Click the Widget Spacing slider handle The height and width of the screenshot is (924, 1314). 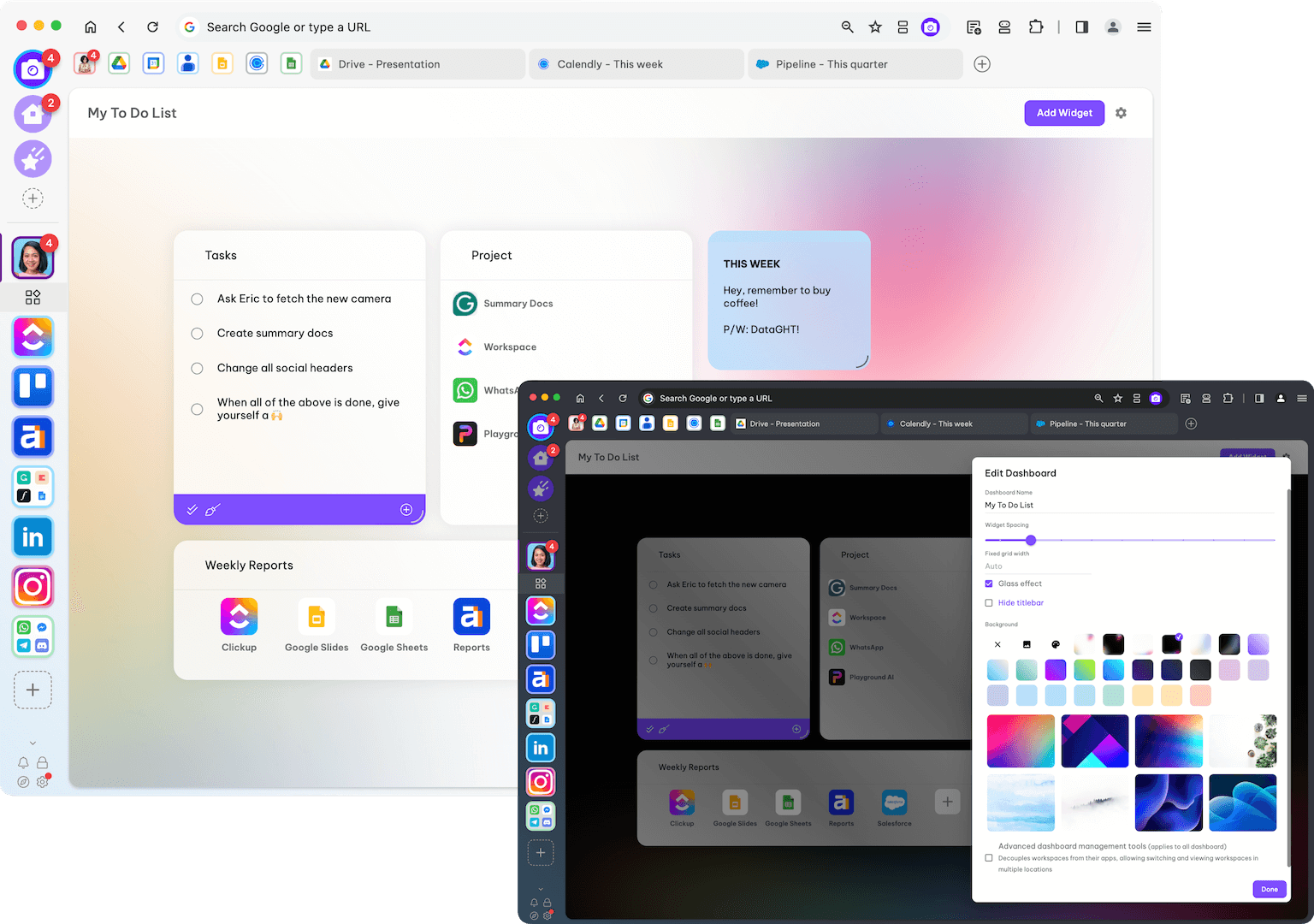point(1031,540)
